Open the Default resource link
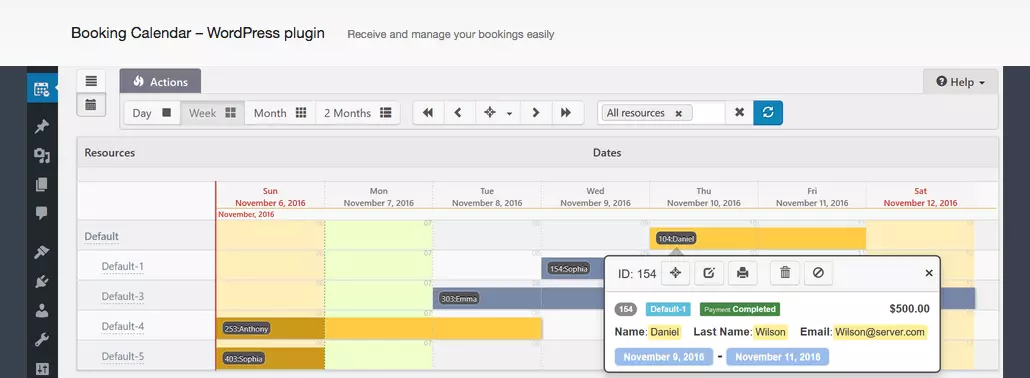 coord(101,236)
